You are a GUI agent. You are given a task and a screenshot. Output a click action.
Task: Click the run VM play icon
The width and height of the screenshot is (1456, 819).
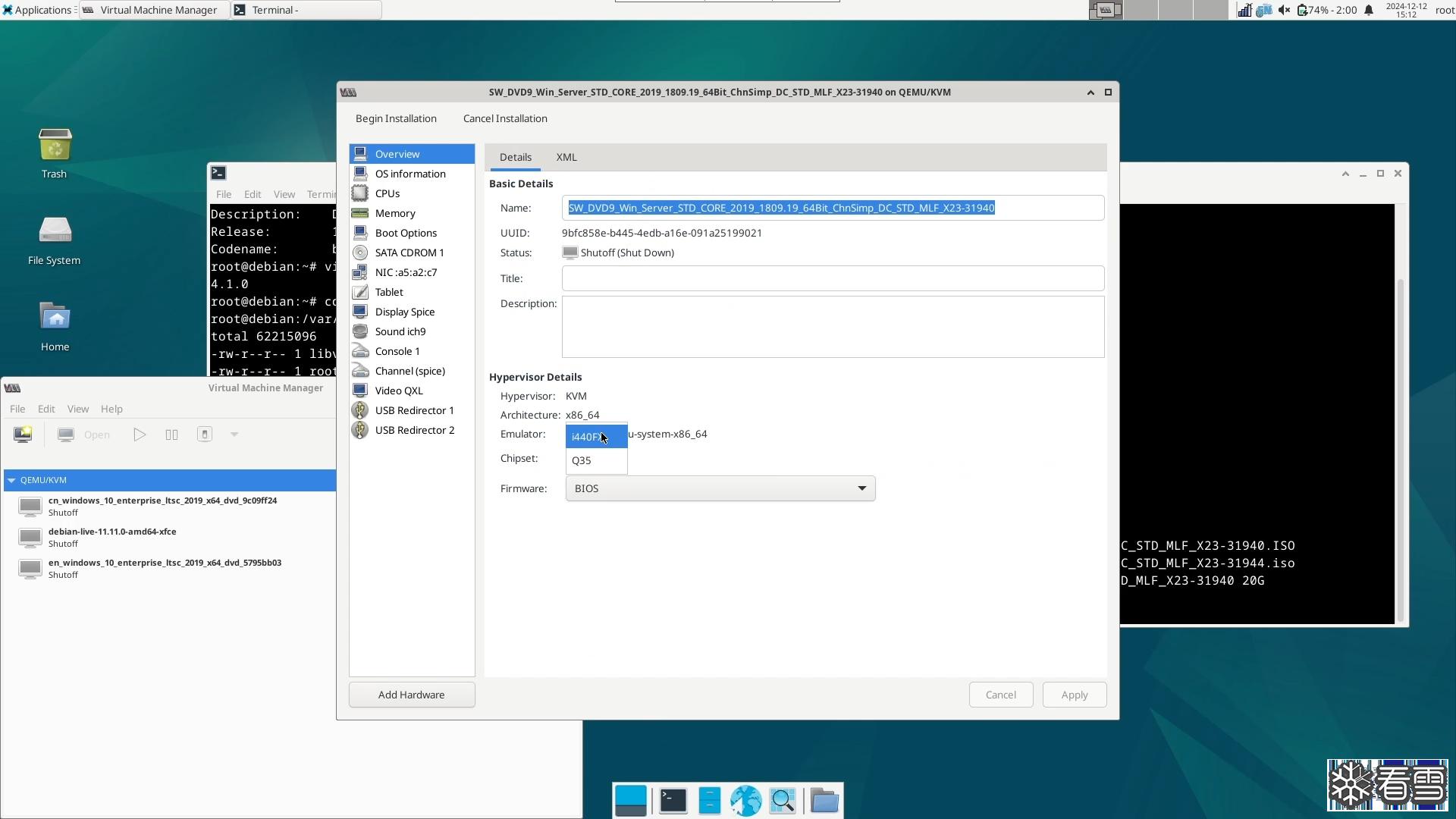pyautogui.click(x=140, y=435)
